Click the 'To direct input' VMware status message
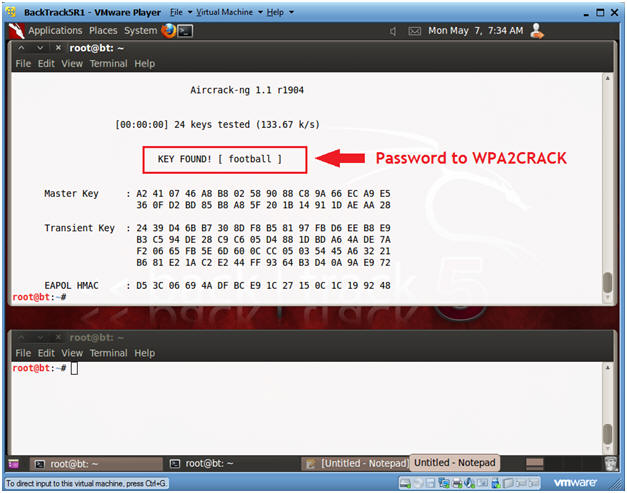This screenshot has width=627, height=493. tap(86, 484)
